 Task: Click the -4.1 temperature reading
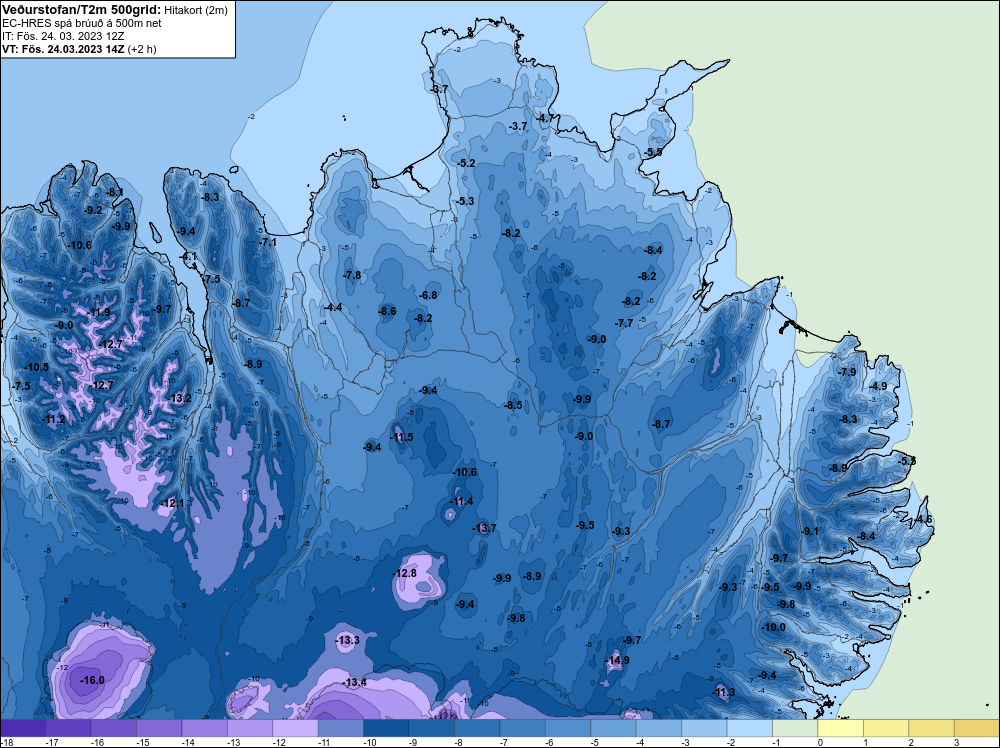click(189, 256)
